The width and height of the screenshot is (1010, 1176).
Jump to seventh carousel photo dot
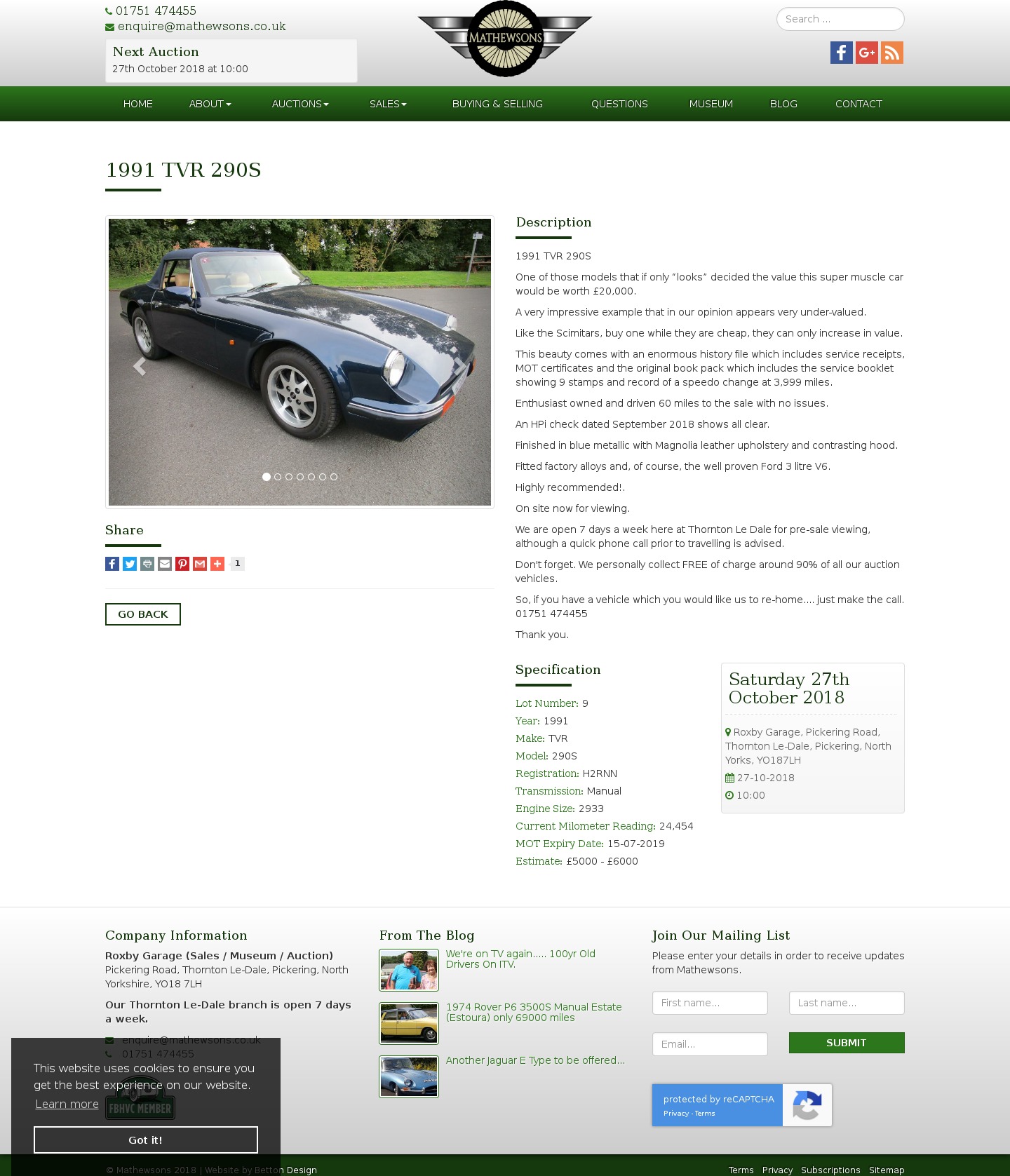[x=334, y=477]
